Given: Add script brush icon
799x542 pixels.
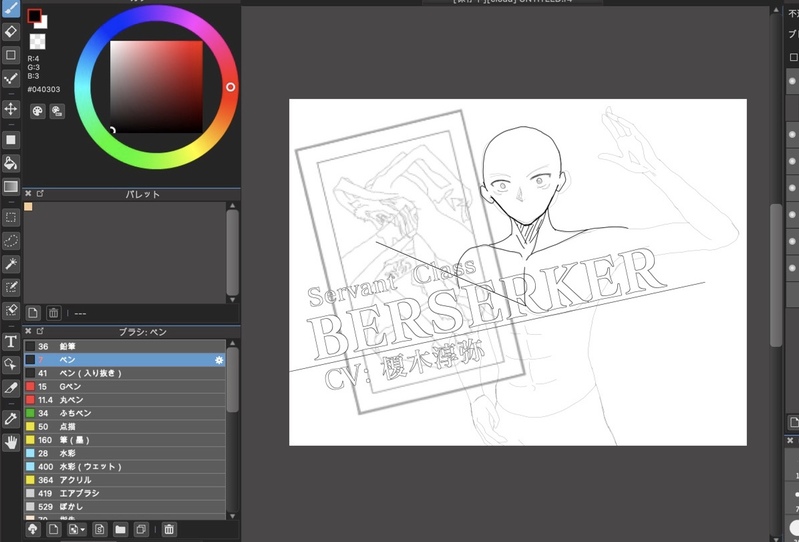Looking at the screenshot, I should 100,529.
